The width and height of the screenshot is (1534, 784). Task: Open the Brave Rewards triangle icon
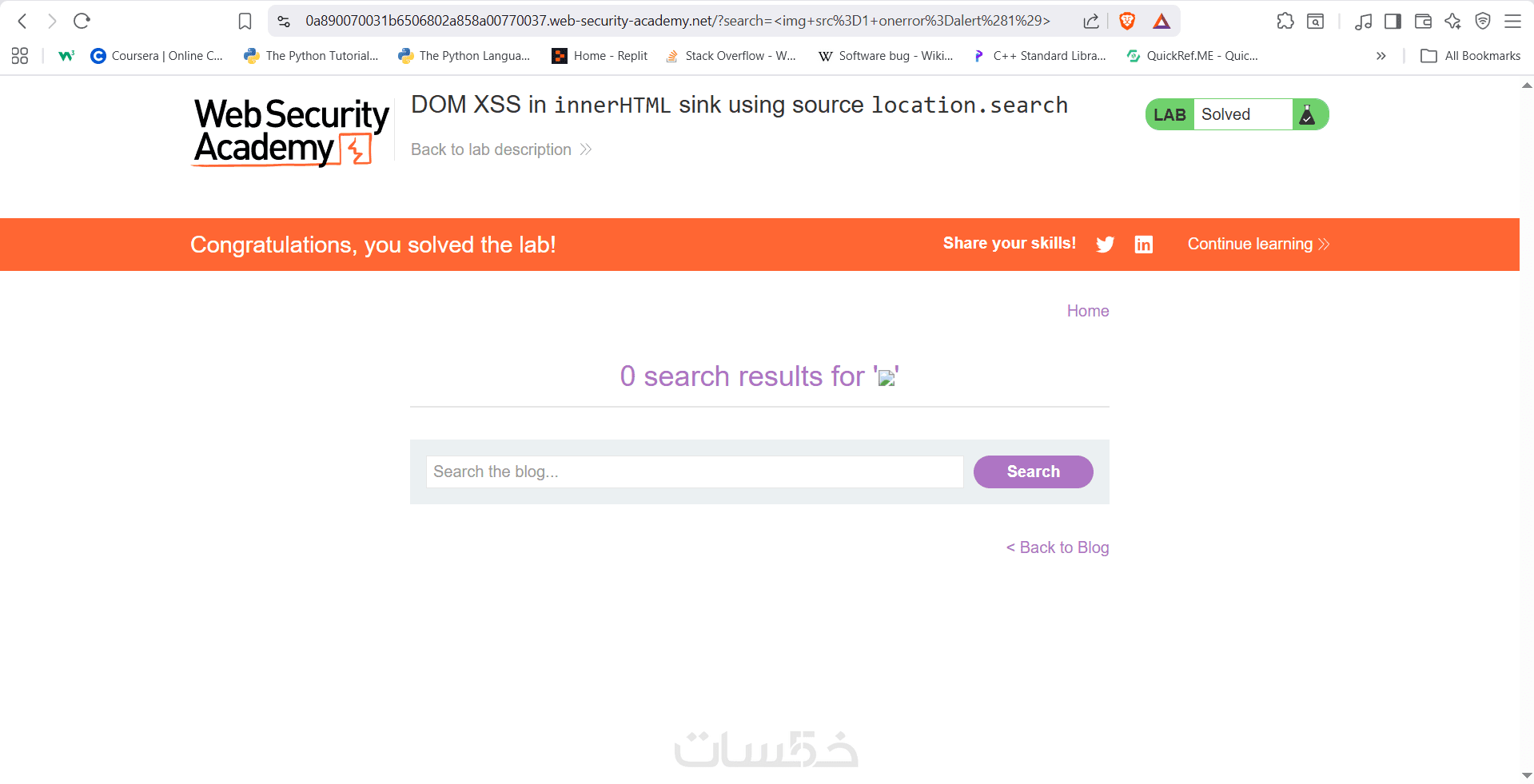point(1161,21)
